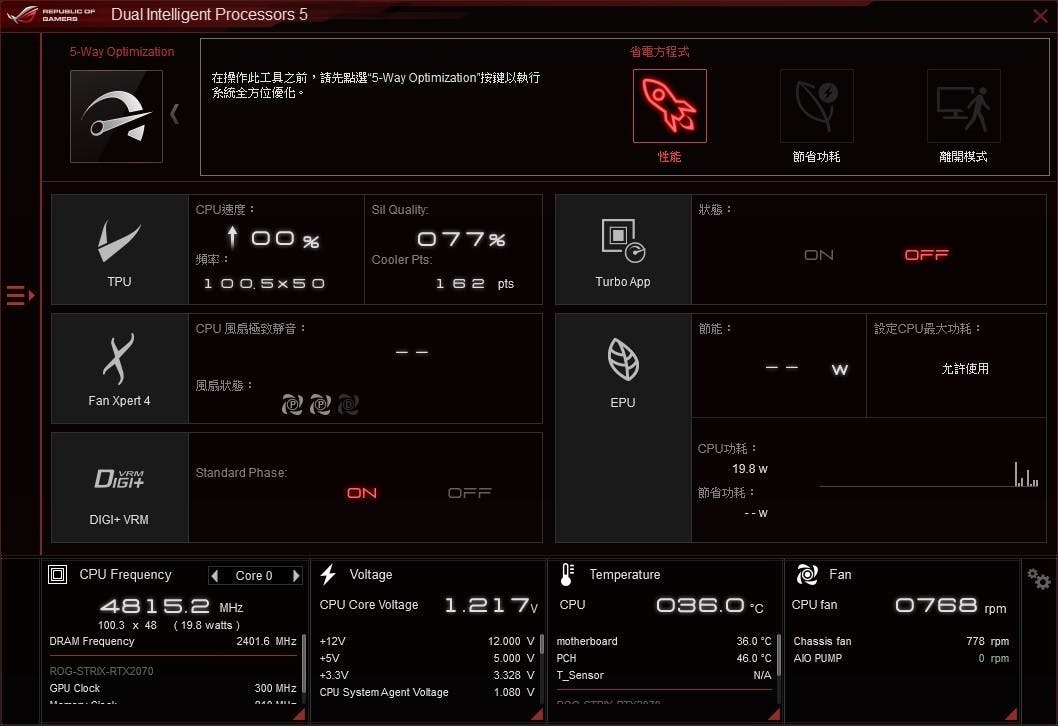Click the AIO PUMP 0 rpm row

coord(901,658)
